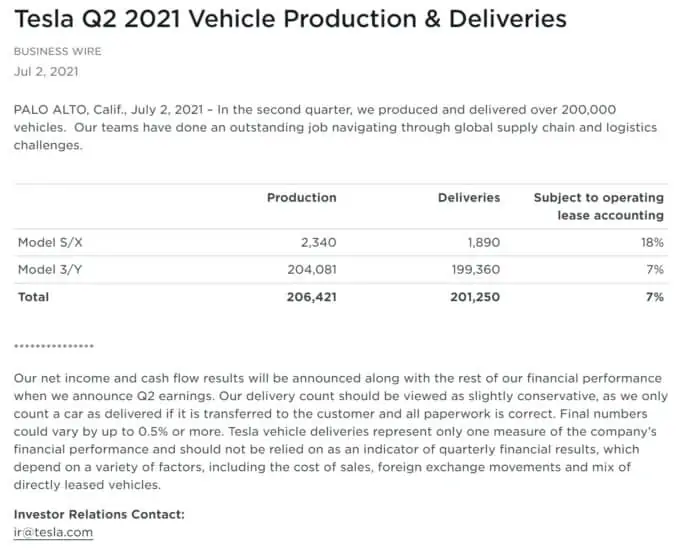
Task: Click the page title Tesla Q2 2021 Vehicle Production
Action: (290, 19)
